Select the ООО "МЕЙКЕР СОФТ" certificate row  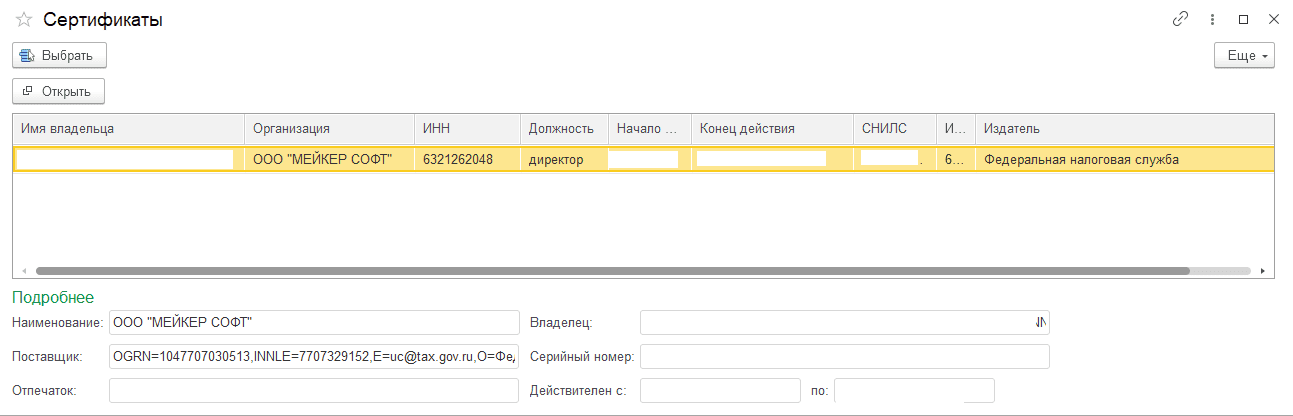pyautogui.click(x=643, y=159)
